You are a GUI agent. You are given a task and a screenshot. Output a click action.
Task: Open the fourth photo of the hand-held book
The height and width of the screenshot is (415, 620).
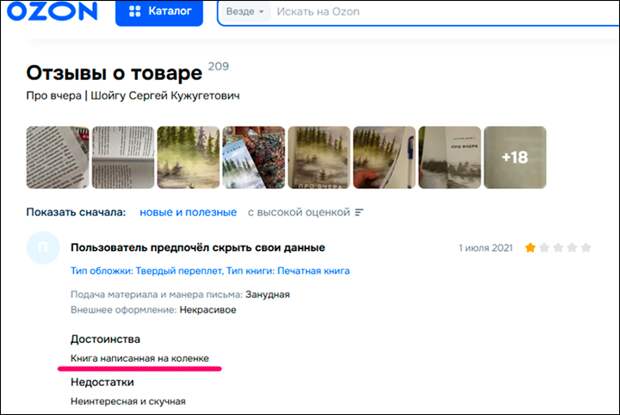tap(253, 158)
